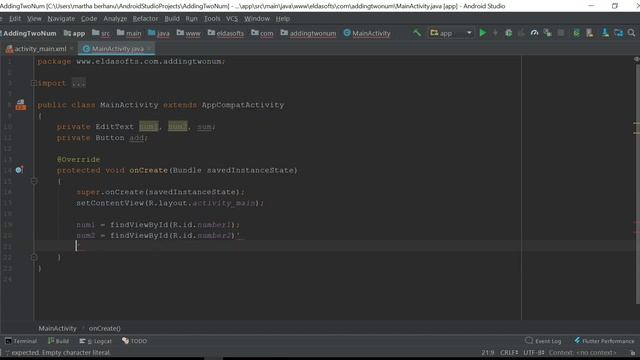Open the Event Log tool window
This screenshot has width=640, height=360.
click(544, 341)
